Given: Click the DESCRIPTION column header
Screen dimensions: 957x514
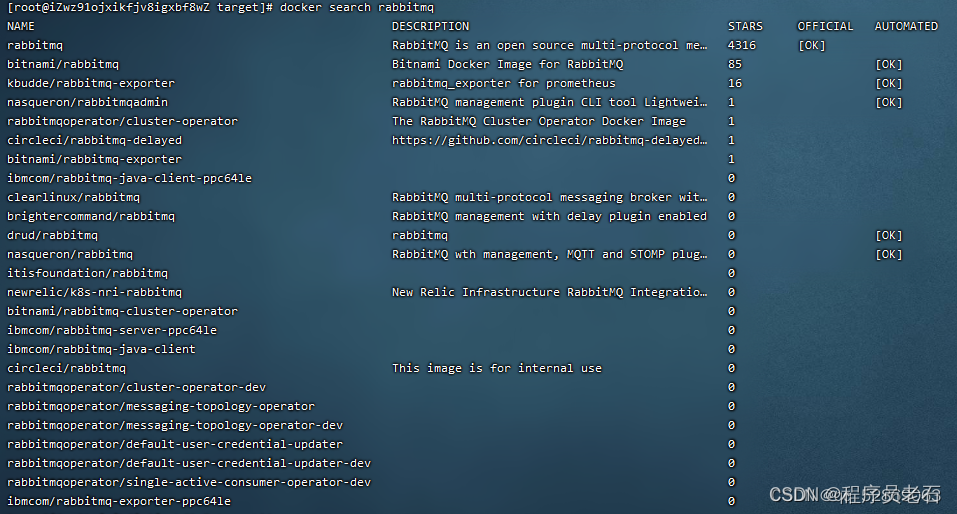Looking at the screenshot, I should [x=430, y=26].
